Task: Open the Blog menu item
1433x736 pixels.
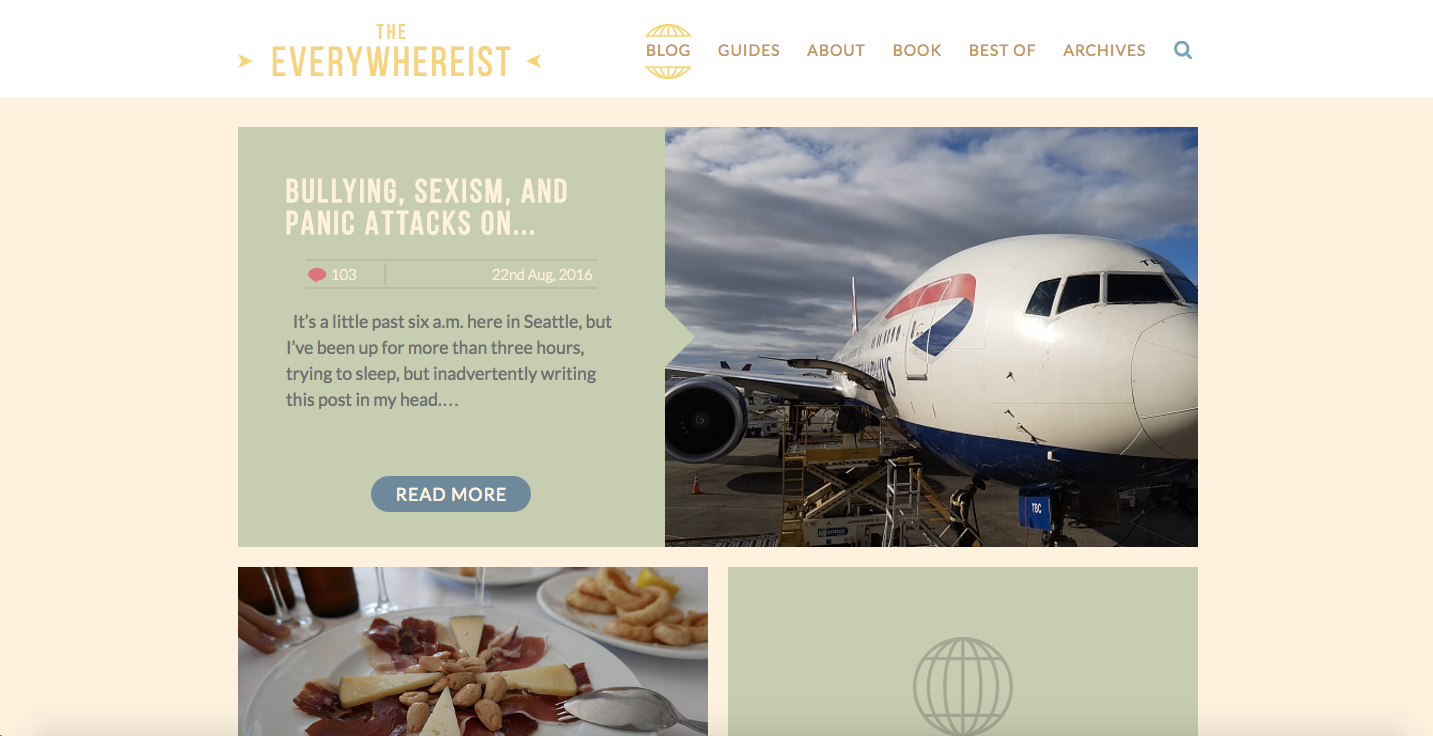Action: coord(668,50)
